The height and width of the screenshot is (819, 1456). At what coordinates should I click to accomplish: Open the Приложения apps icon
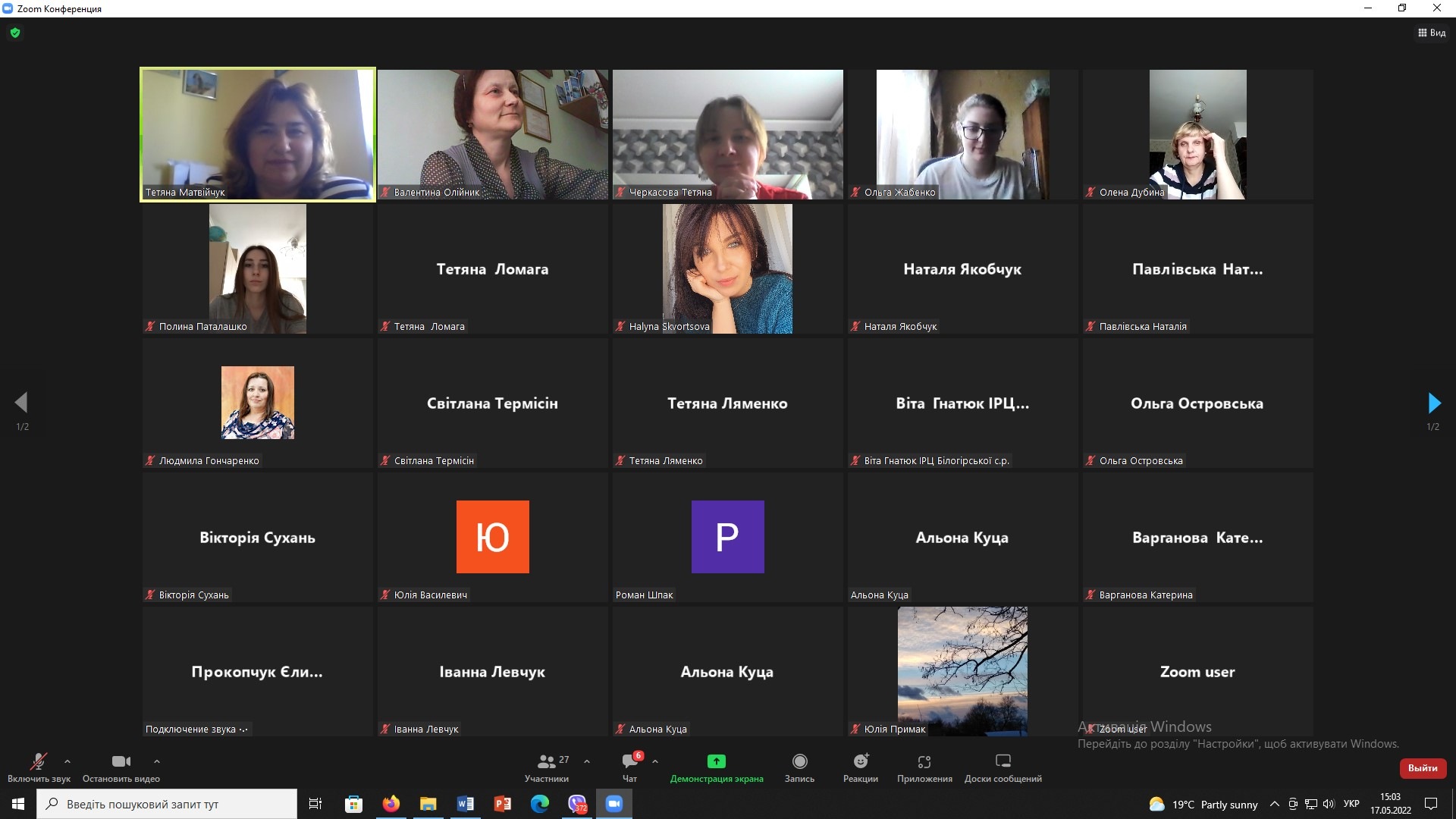click(x=924, y=761)
